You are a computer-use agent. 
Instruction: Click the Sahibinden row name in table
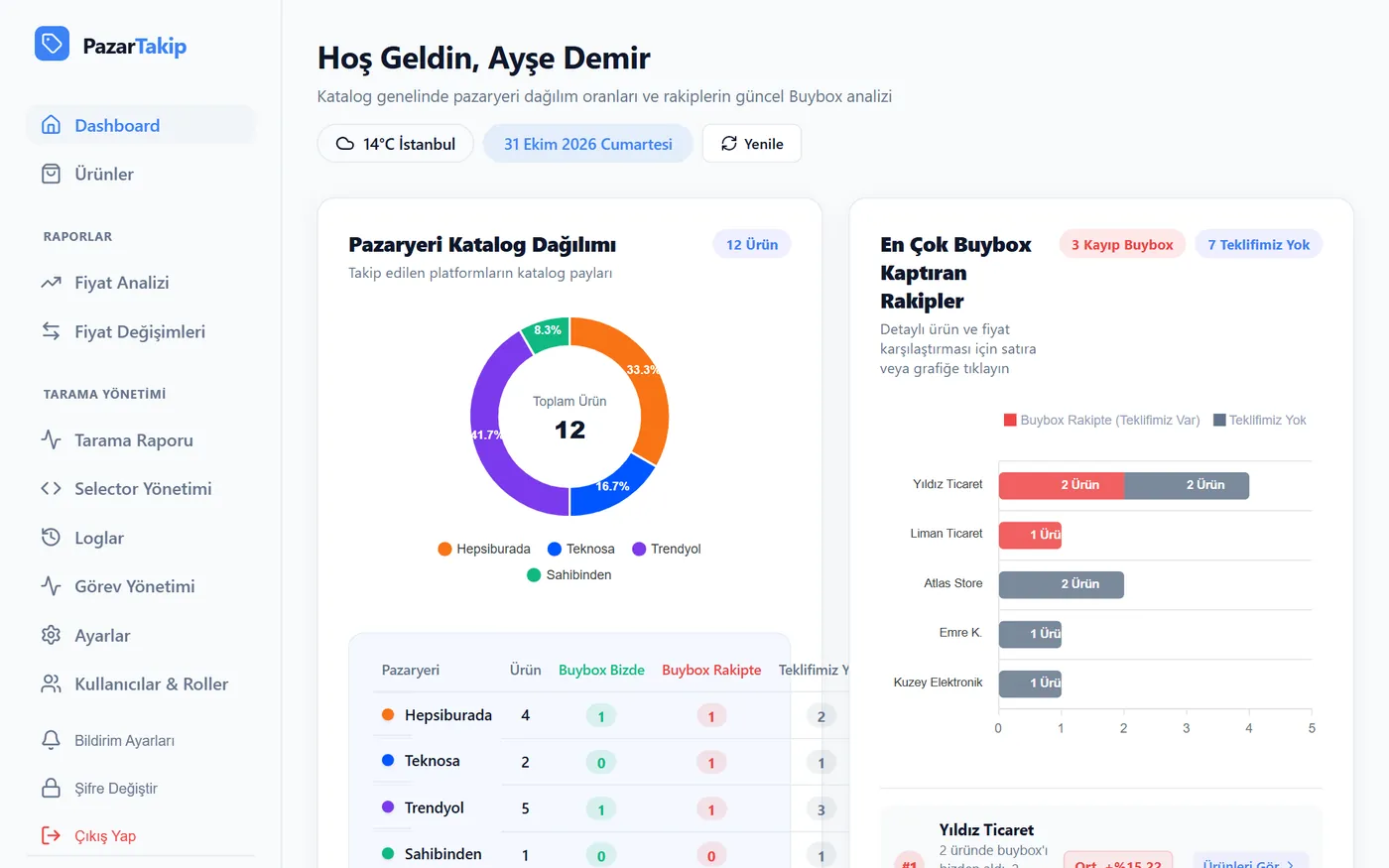(x=443, y=854)
